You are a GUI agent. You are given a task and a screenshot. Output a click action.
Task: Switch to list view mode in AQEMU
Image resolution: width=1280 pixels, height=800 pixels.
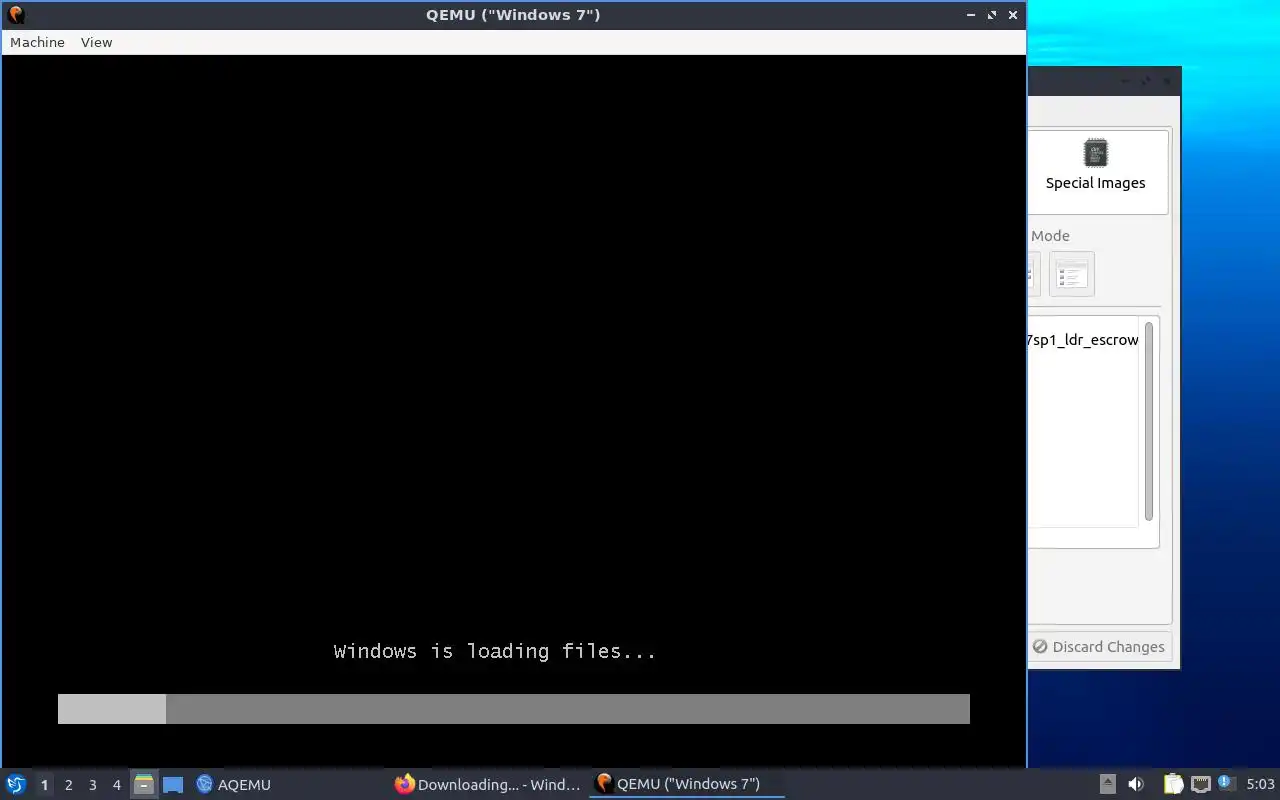click(1071, 274)
